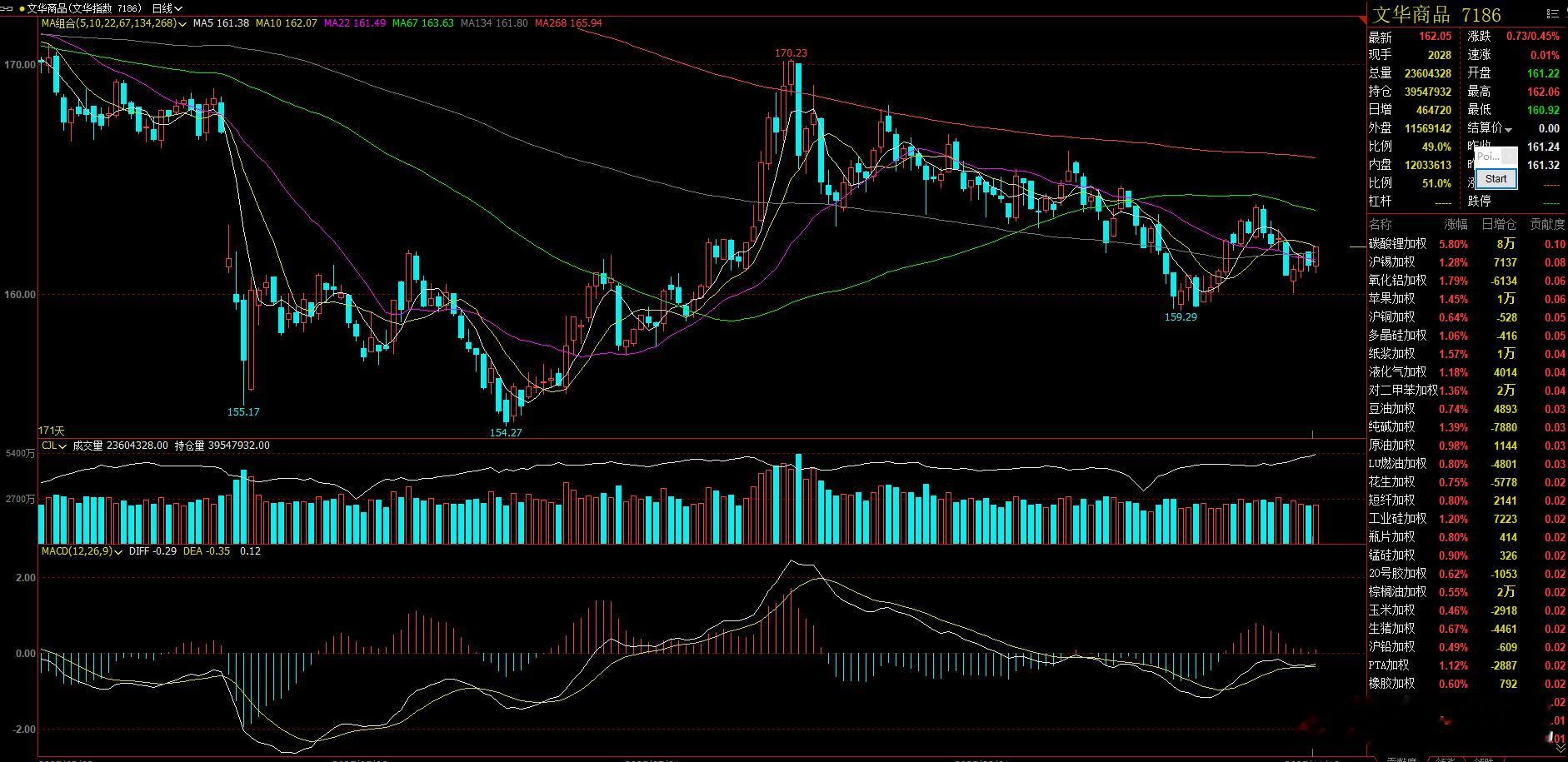Click the 154.27 low price label on chart
The width and height of the screenshot is (1568, 762).
506,432
